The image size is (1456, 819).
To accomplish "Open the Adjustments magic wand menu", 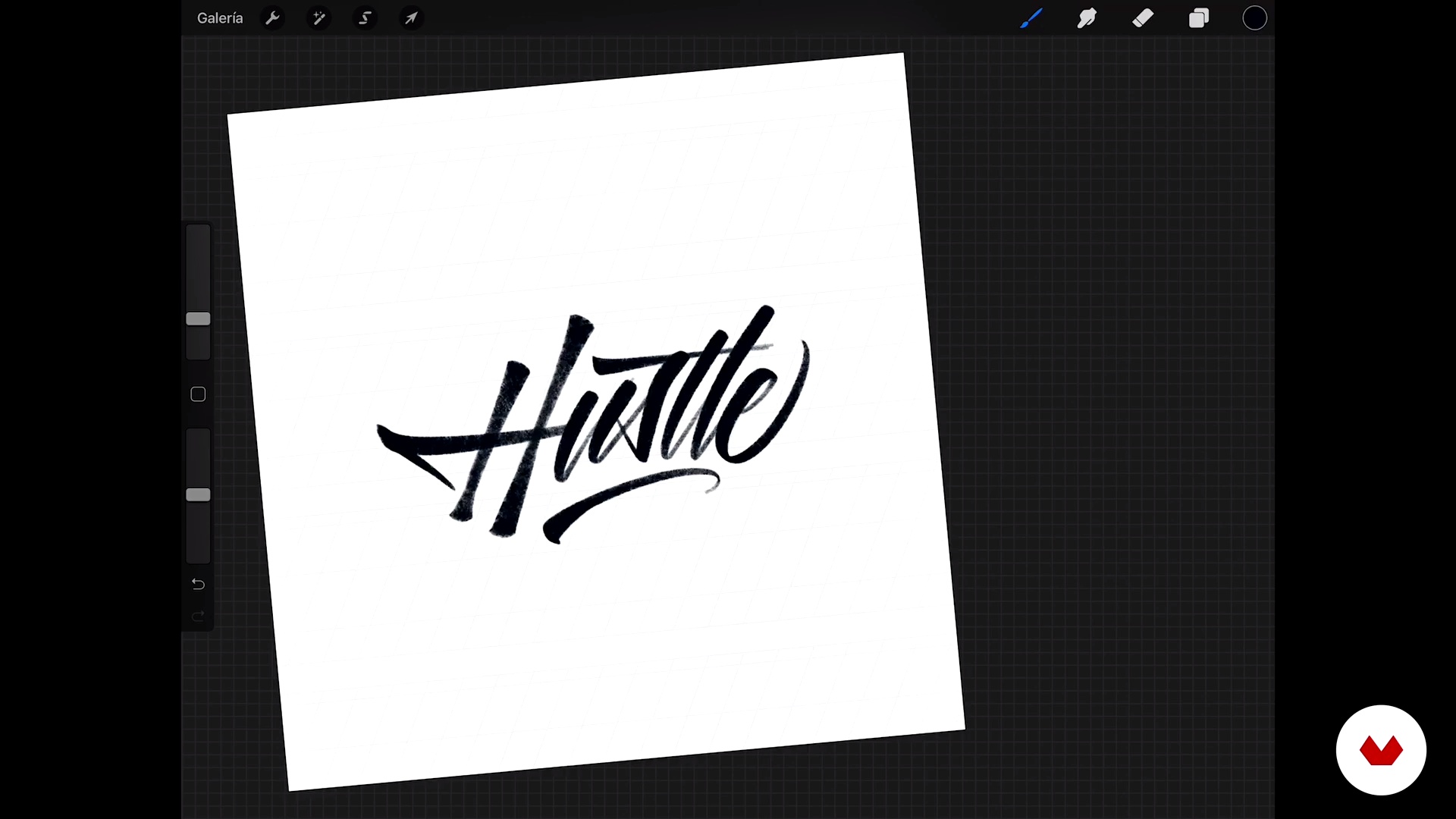I will click(x=318, y=18).
